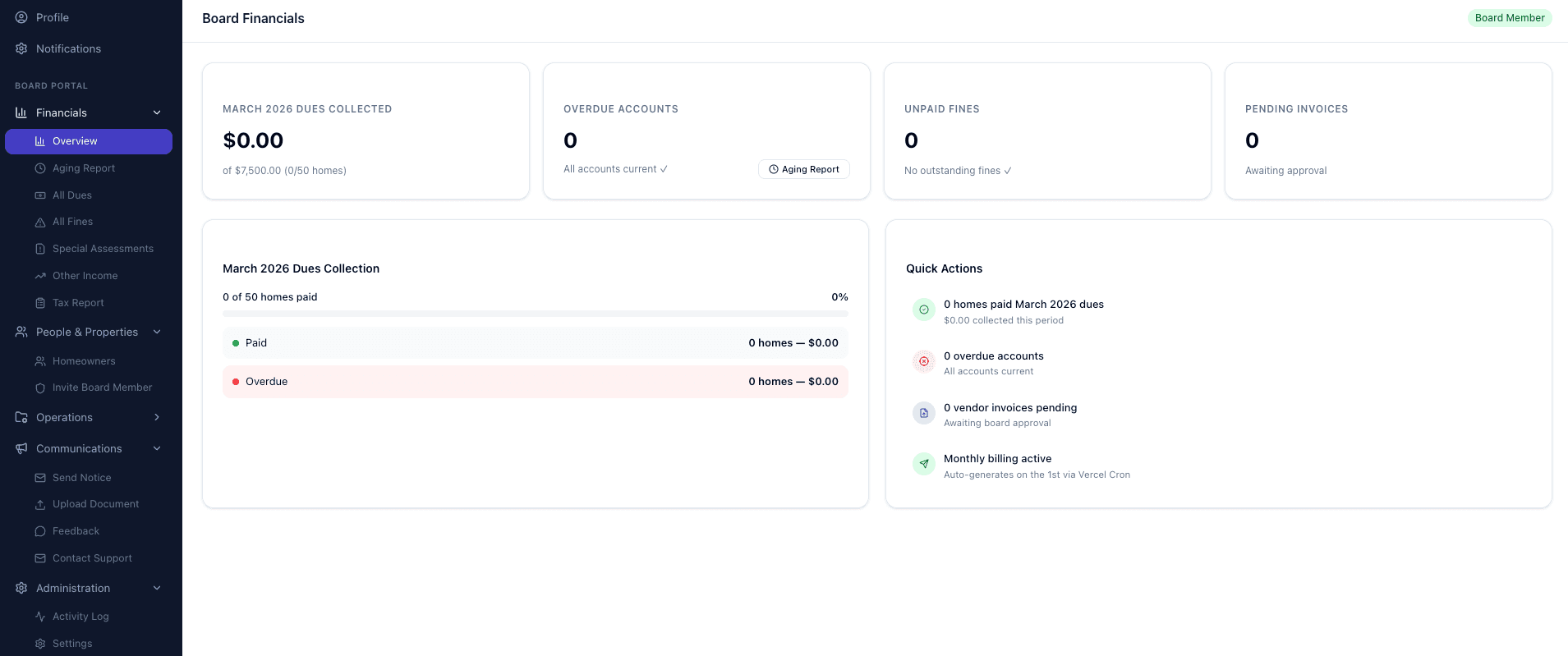Collapse the Financials section chevron

157,112
